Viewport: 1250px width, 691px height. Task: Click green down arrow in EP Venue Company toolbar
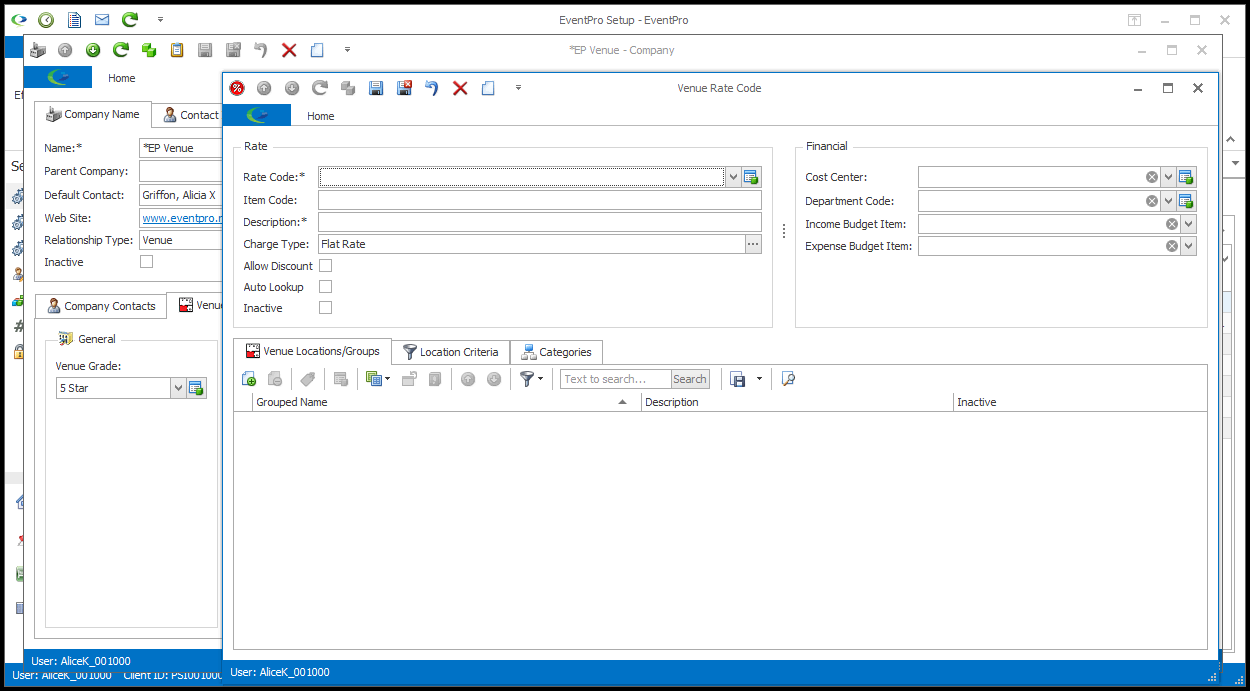click(x=93, y=50)
